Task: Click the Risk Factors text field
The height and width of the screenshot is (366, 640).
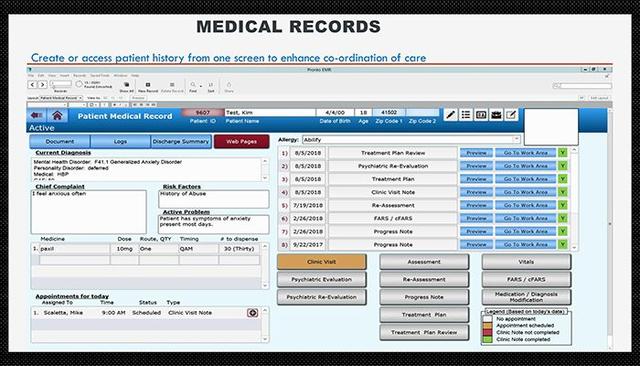Action: click(213, 199)
